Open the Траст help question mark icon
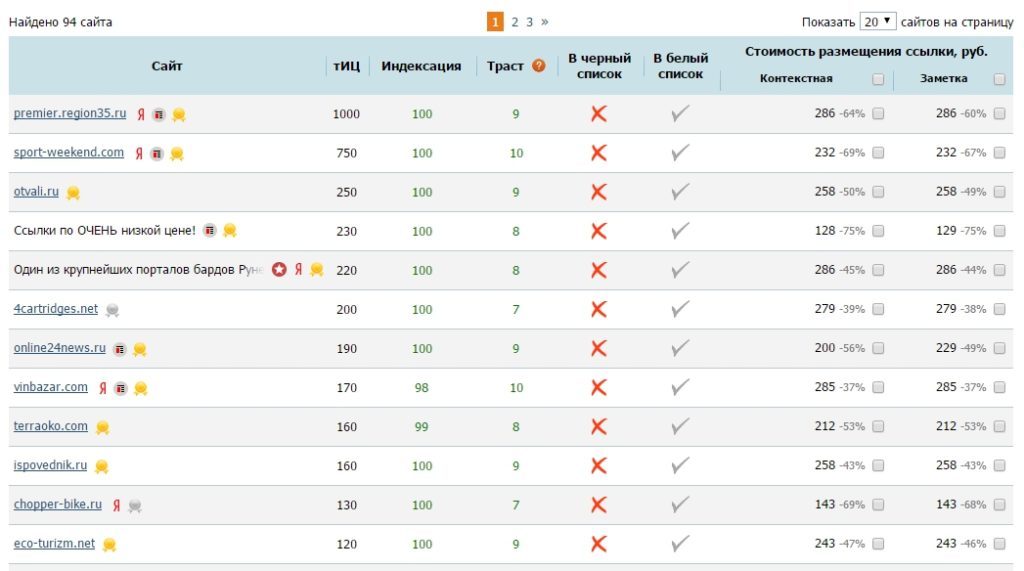Viewport: 1024px width, 571px height. point(539,65)
